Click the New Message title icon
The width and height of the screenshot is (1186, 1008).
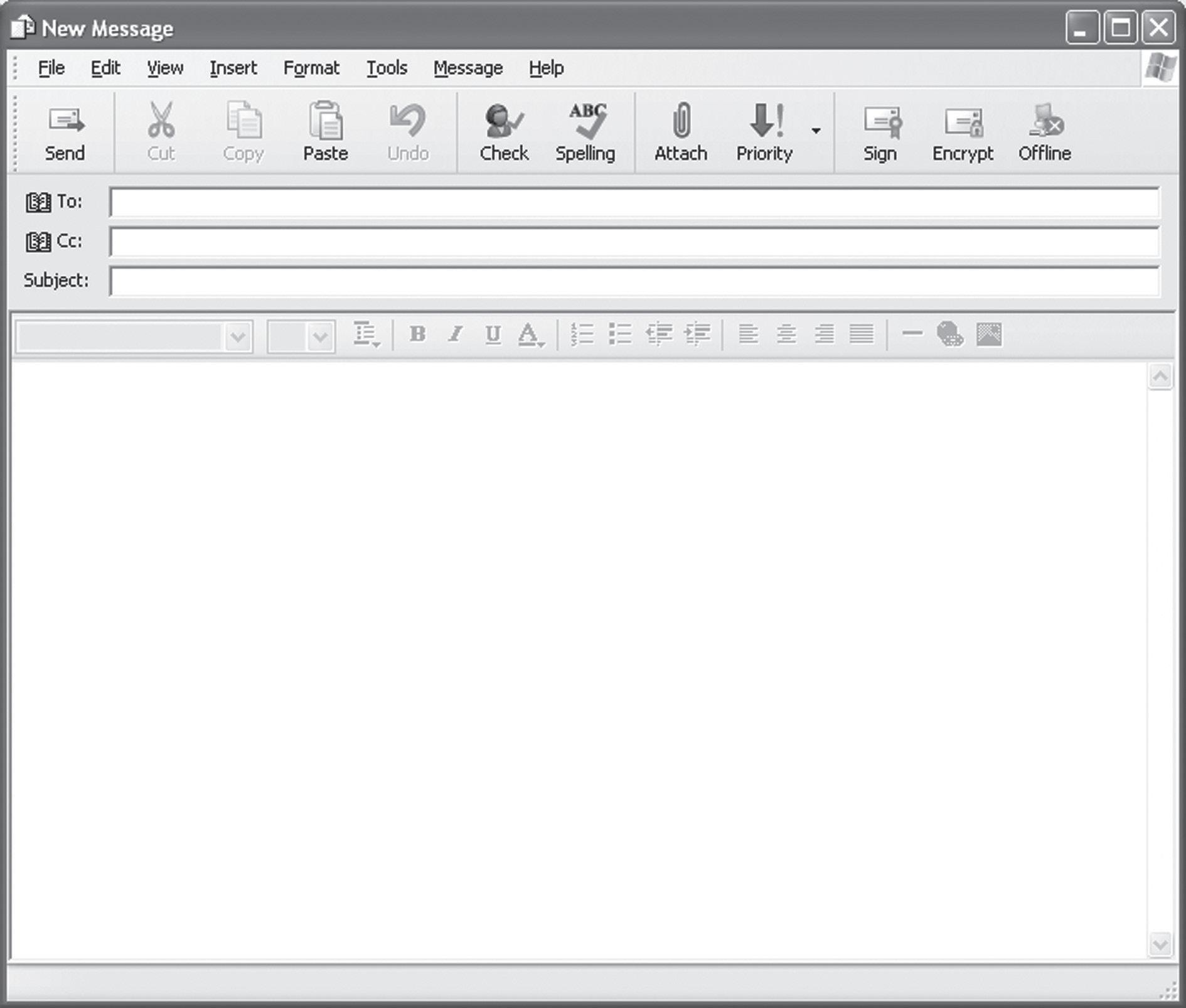point(23,28)
